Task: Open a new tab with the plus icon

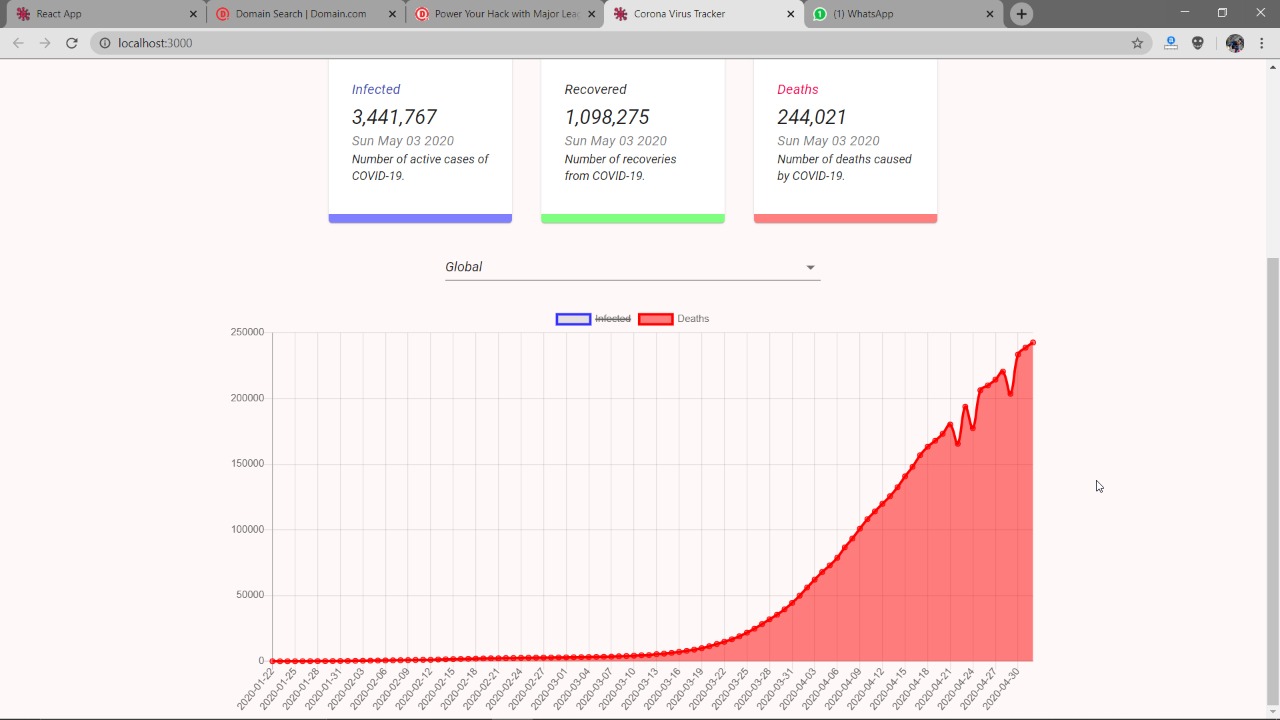Action: [x=1021, y=14]
